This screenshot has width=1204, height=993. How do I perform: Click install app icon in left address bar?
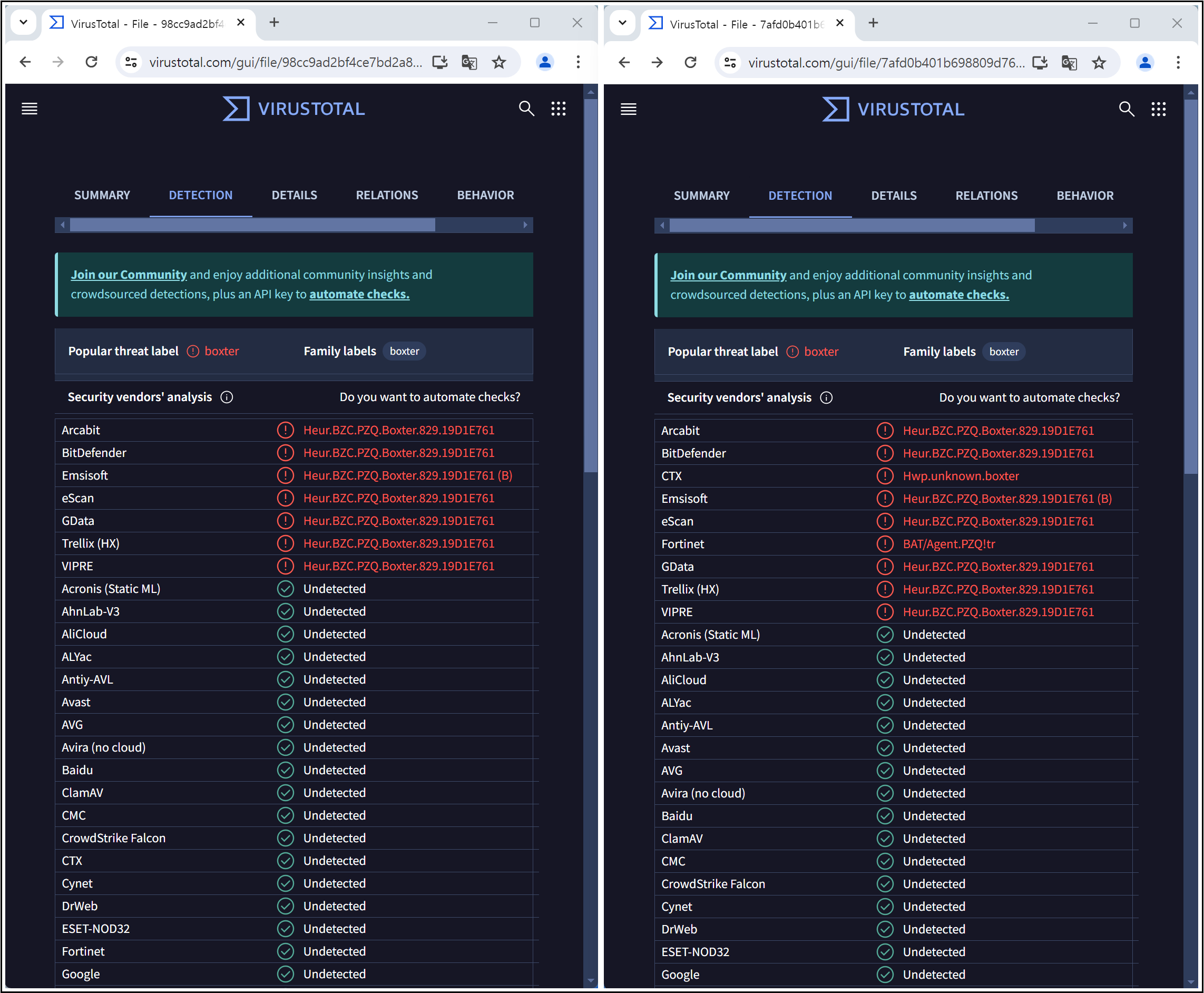tap(439, 62)
